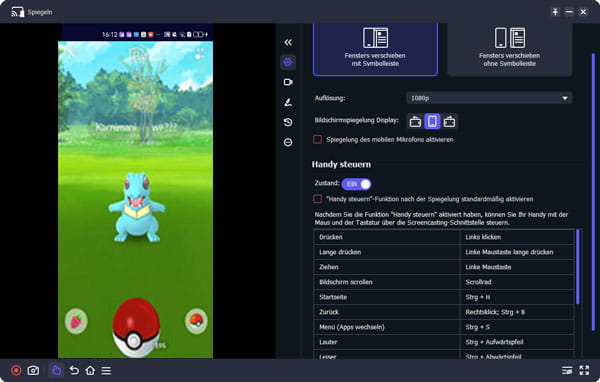
Task: Click the Zurück table cell
Action: click(x=386, y=312)
